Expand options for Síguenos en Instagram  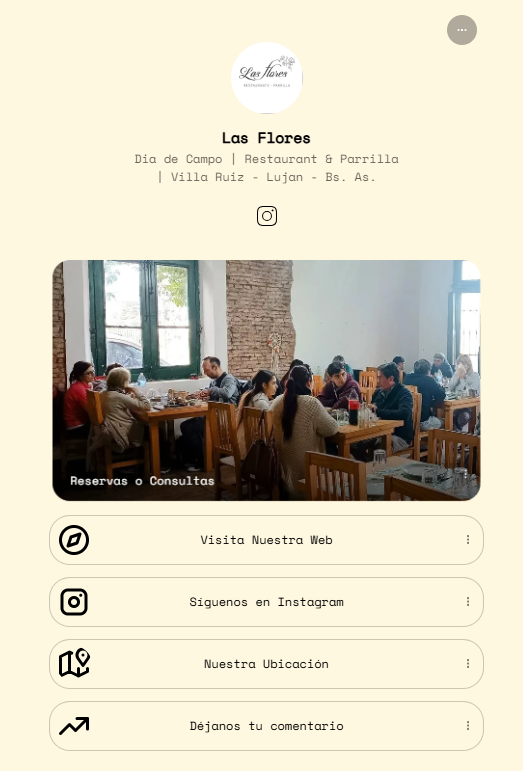tap(467, 602)
